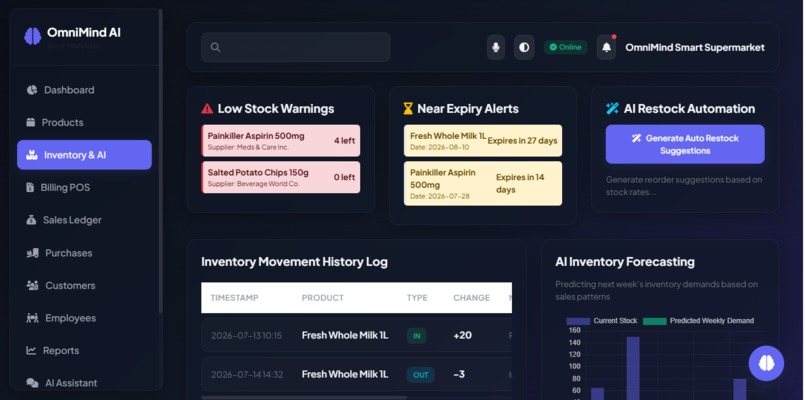
Task: Click the Purchases truck icon
Action: tap(32, 253)
